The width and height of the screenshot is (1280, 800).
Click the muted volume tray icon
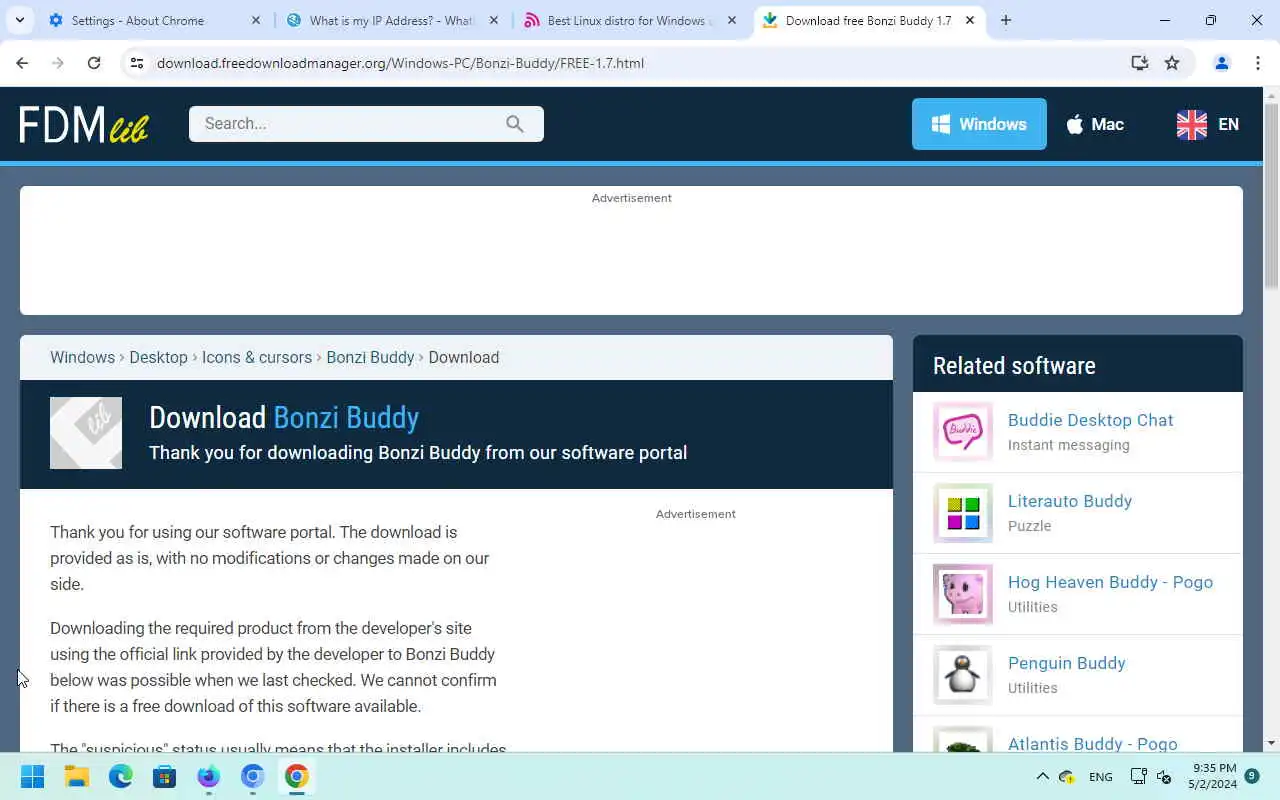click(x=1164, y=776)
